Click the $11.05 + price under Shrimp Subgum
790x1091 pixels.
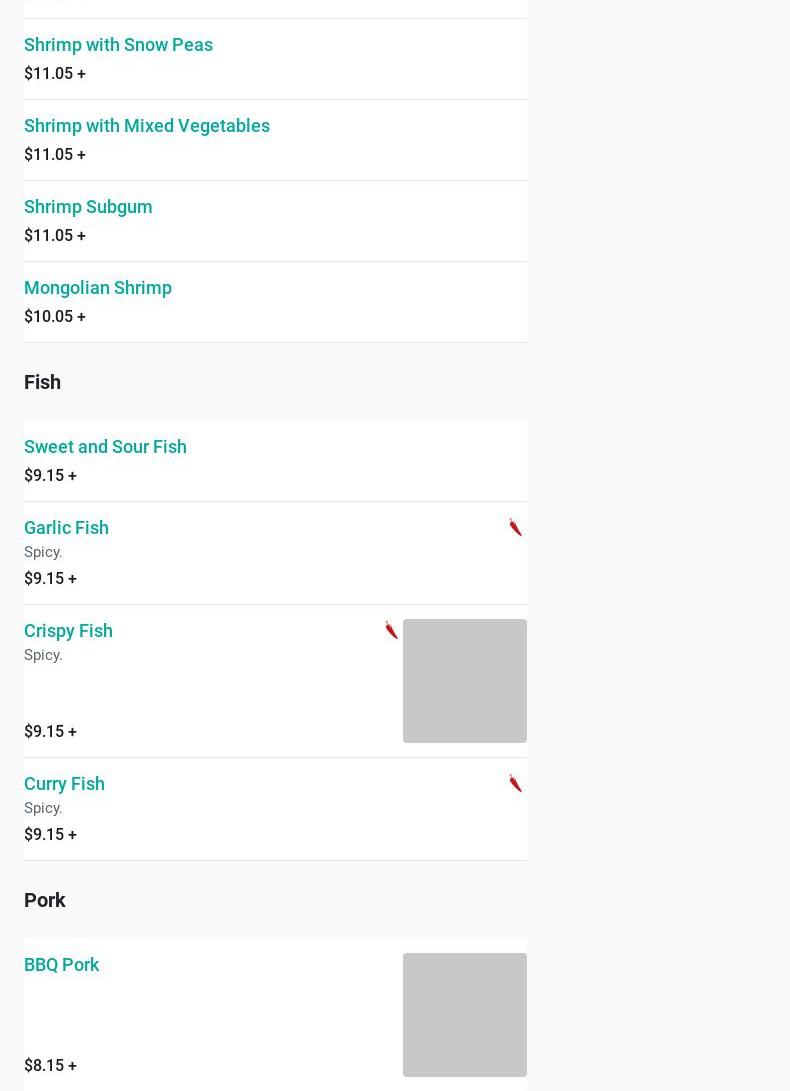55,235
